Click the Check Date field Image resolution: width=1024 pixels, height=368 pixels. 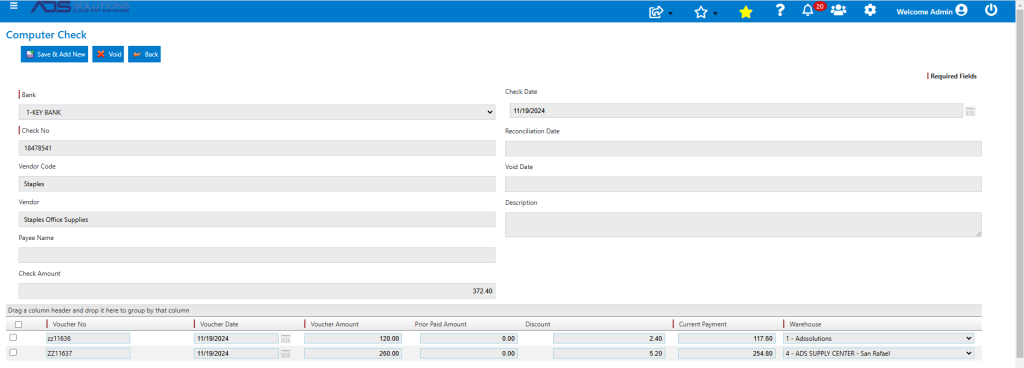(x=736, y=111)
